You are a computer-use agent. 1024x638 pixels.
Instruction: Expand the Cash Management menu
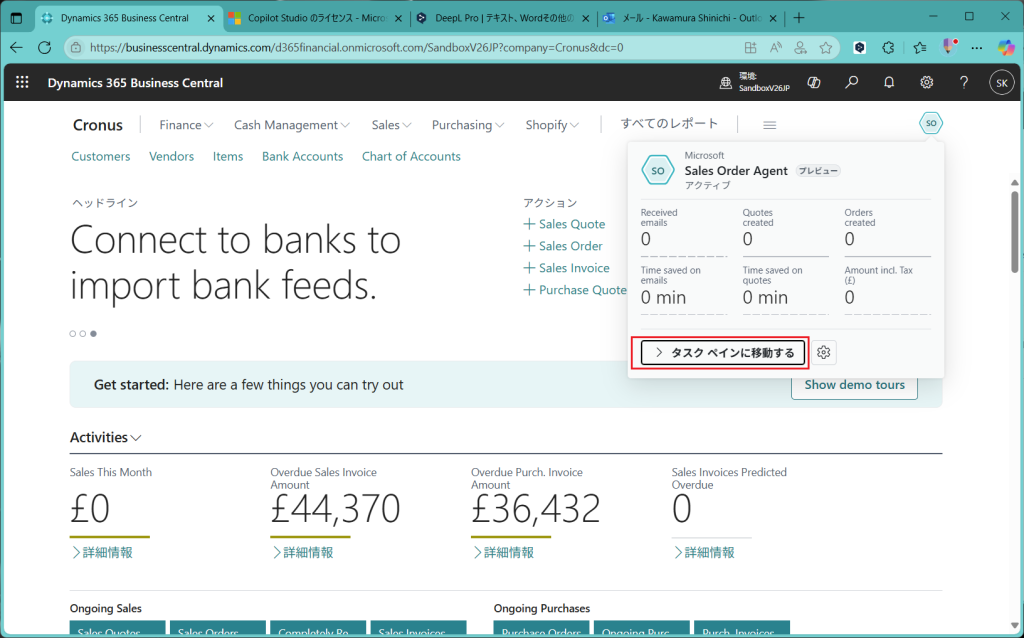(292, 125)
